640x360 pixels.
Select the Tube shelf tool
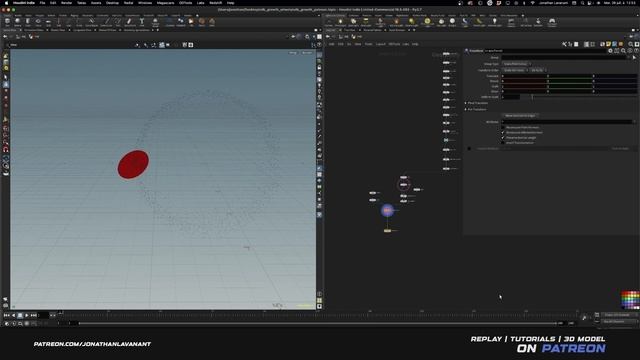pyautogui.click(x=28, y=22)
